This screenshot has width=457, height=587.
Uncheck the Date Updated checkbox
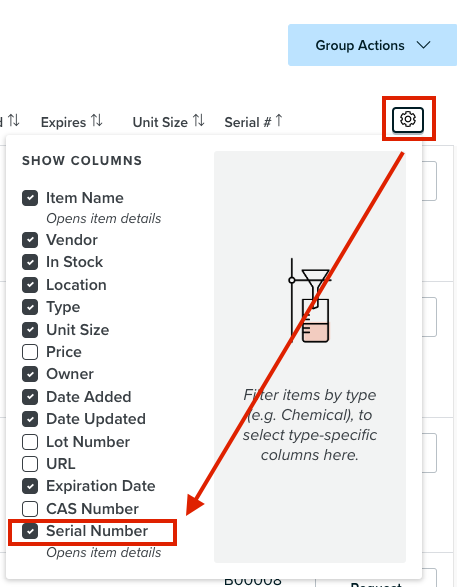click(30, 419)
